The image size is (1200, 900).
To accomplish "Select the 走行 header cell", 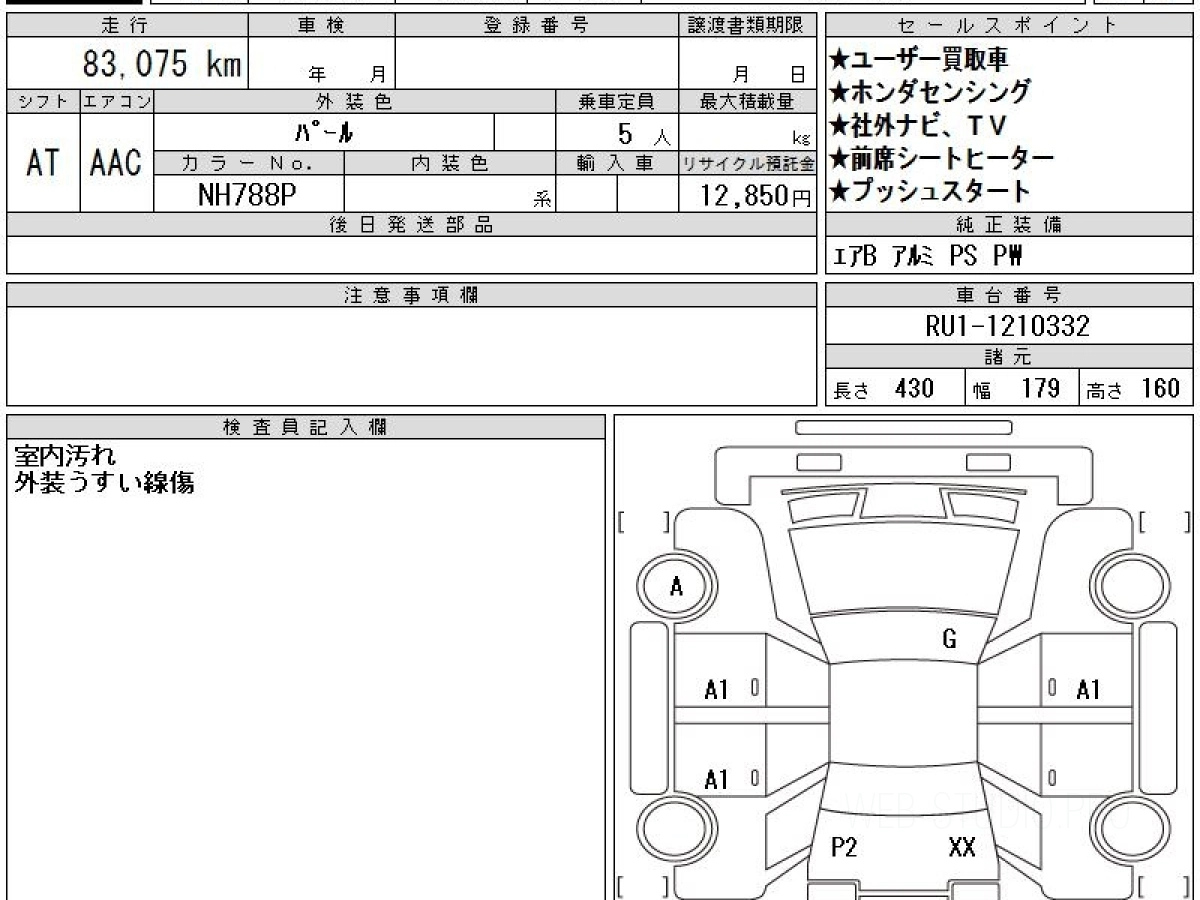I will click(x=126, y=26).
